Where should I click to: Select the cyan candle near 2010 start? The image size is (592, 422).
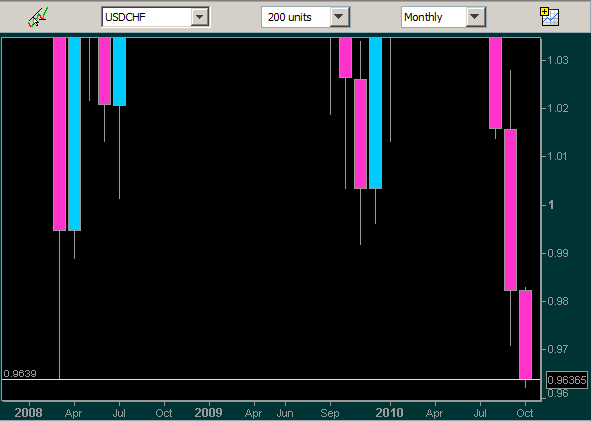click(375, 113)
